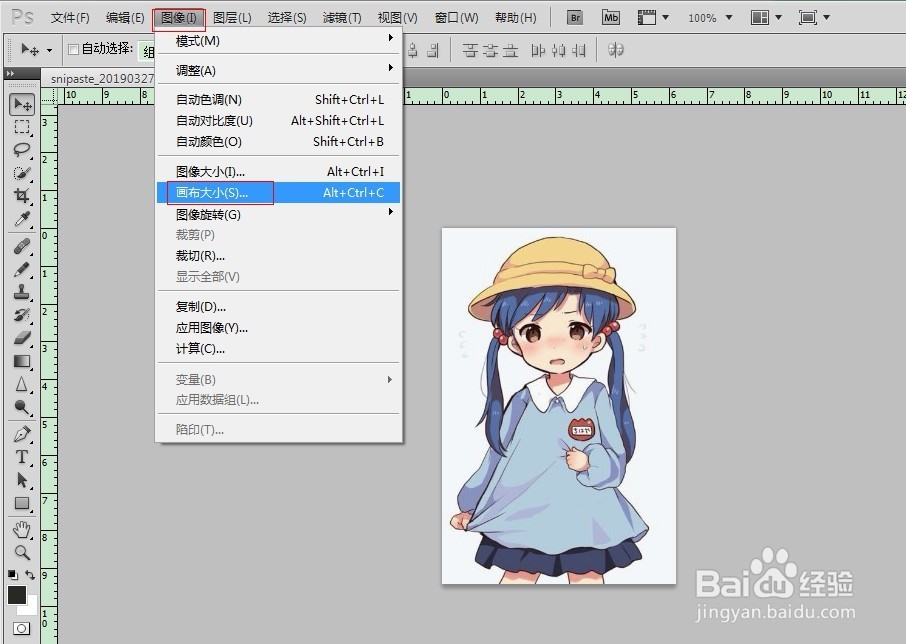The image size is (906, 644).
Task: Click Auto-Align Layers icon in options bar
Action: (616, 50)
